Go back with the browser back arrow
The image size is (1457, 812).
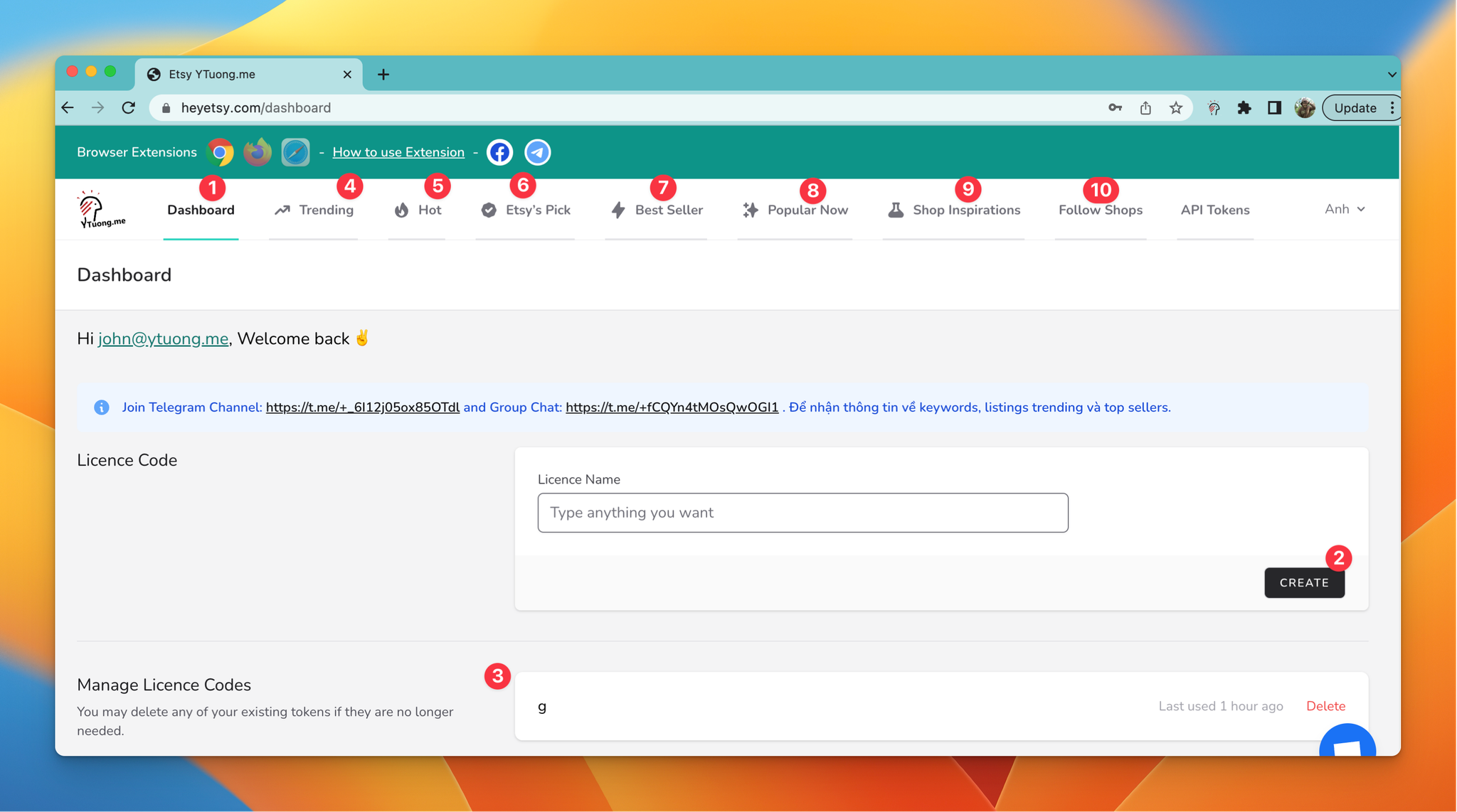68,107
